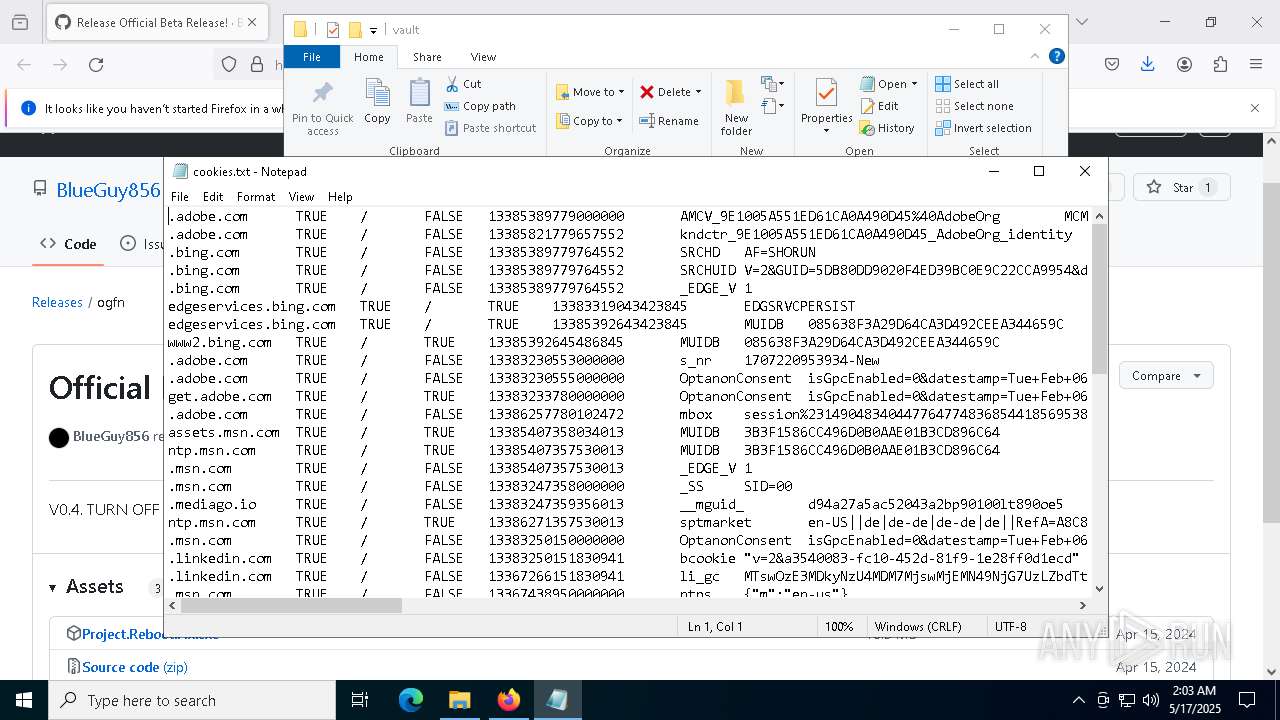
Task: Click Pin to Quick access in Explorer ribbon
Action: tap(322, 108)
